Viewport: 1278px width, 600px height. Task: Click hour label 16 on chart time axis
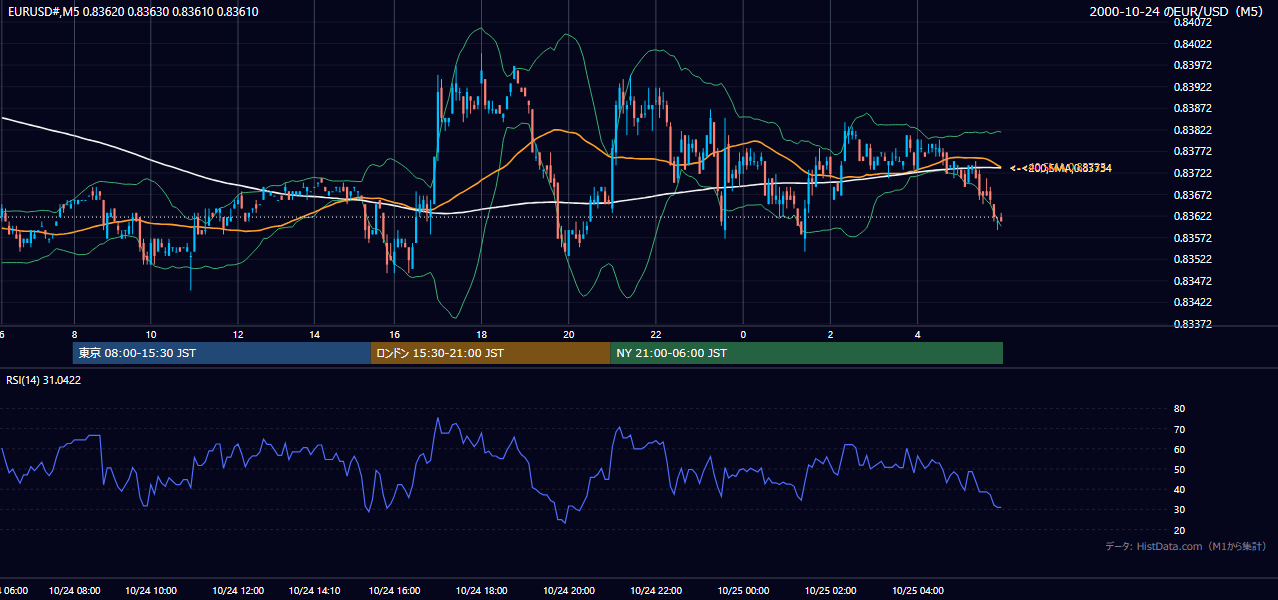[x=395, y=334]
